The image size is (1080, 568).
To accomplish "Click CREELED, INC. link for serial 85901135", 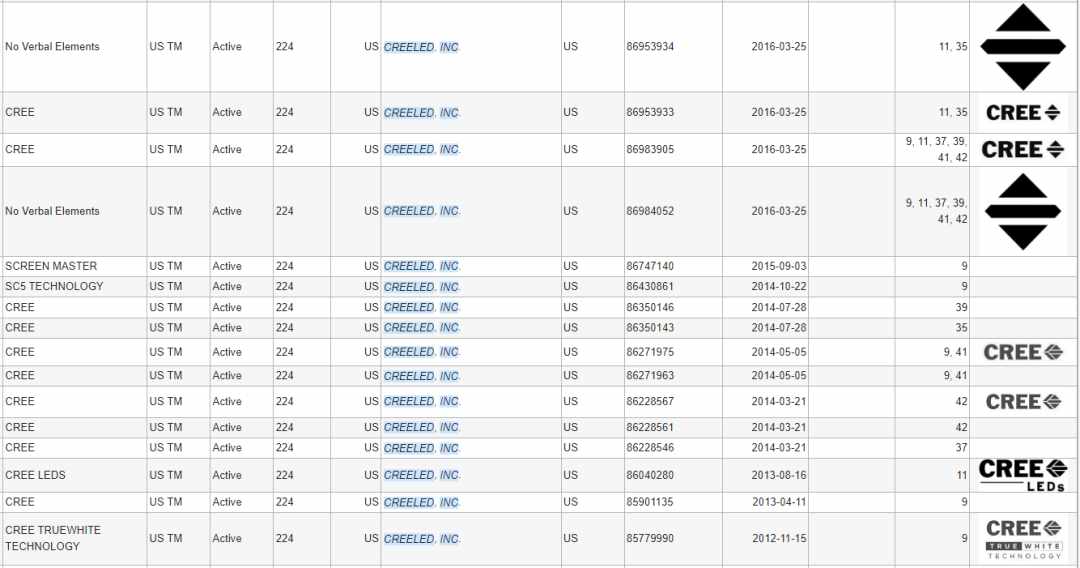I will pos(422,502).
